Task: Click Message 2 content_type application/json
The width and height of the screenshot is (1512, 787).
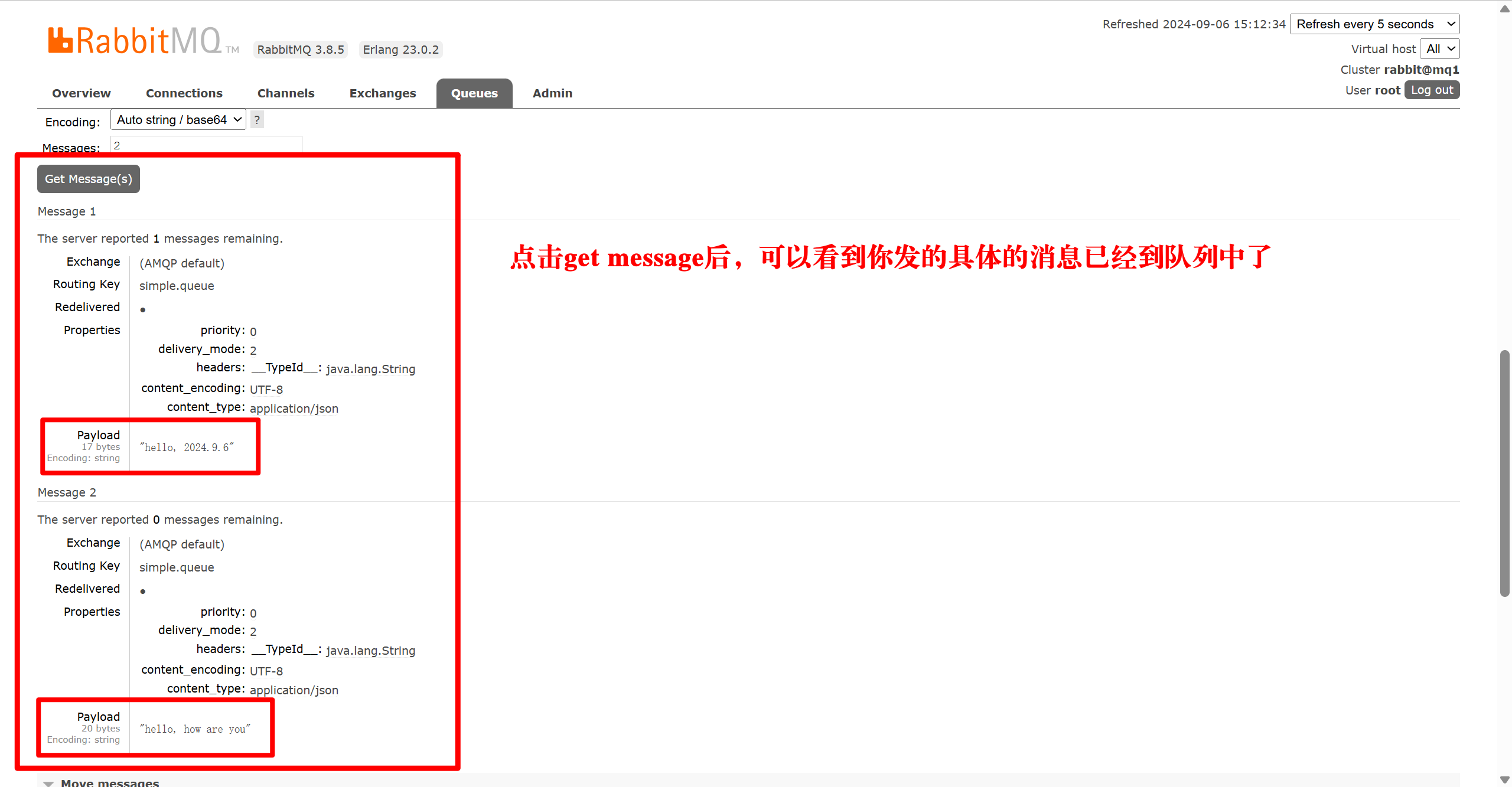Action: tap(294, 690)
